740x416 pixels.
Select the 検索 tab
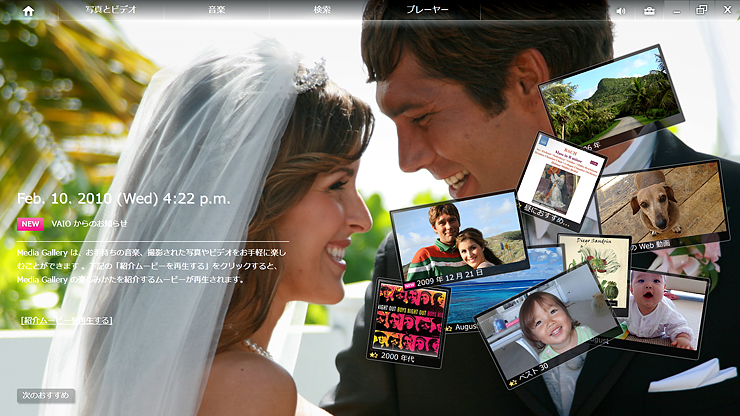coord(322,10)
